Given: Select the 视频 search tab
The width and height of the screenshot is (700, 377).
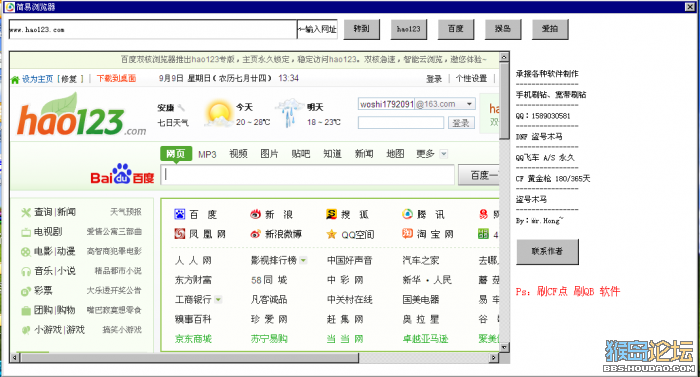Looking at the screenshot, I should tap(238, 154).
